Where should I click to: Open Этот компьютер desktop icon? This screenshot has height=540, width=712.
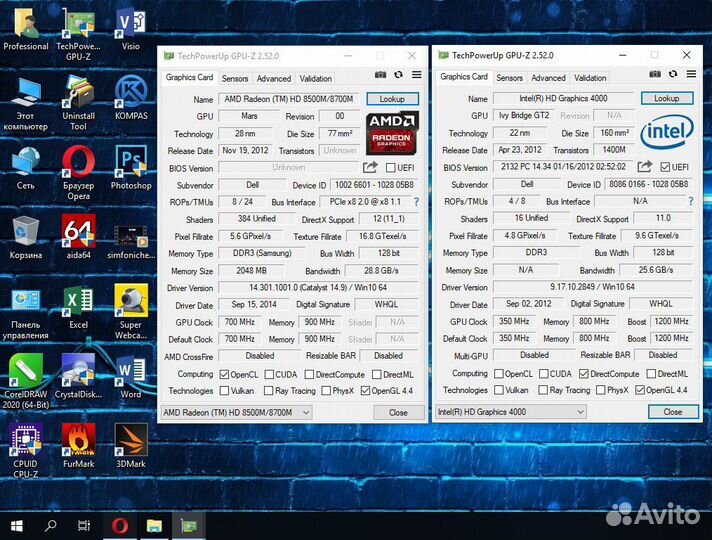(26, 104)
